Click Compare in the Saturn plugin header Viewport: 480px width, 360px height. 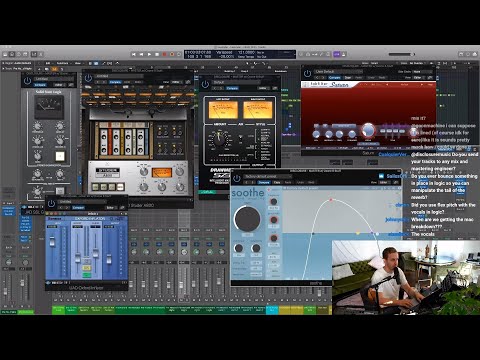tap(335, 77)
